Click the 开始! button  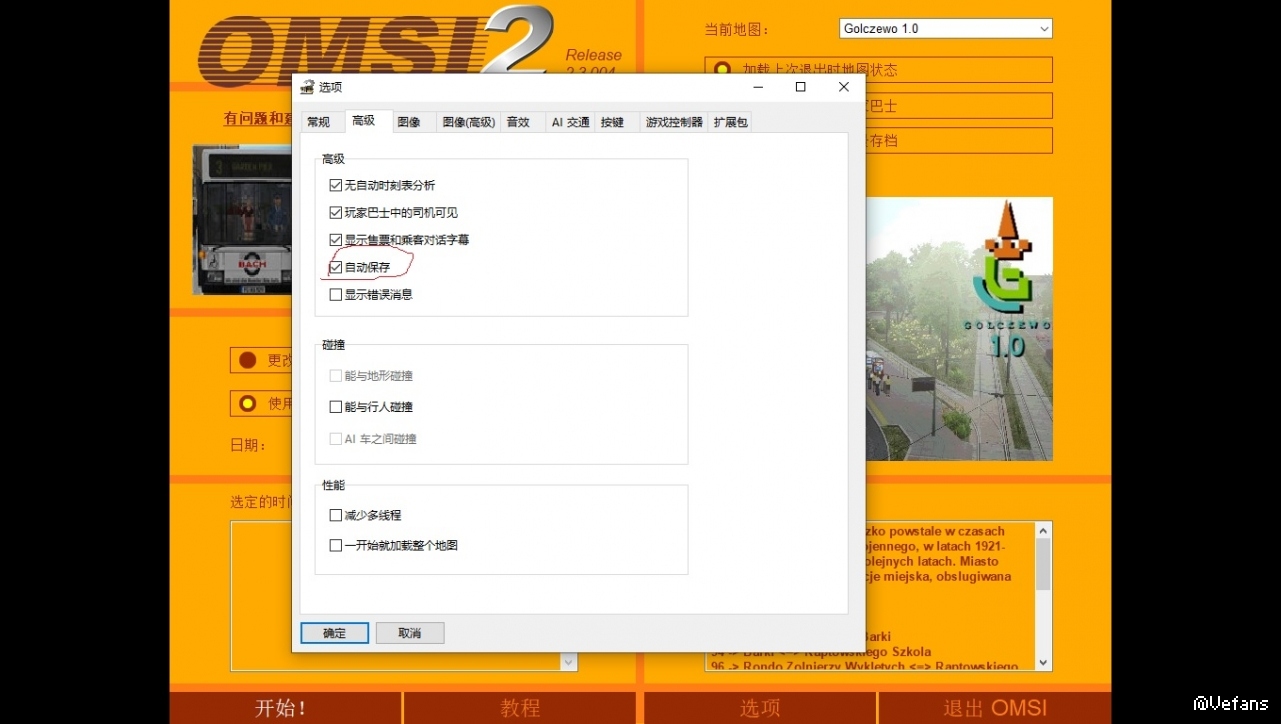tap(285, 708)
